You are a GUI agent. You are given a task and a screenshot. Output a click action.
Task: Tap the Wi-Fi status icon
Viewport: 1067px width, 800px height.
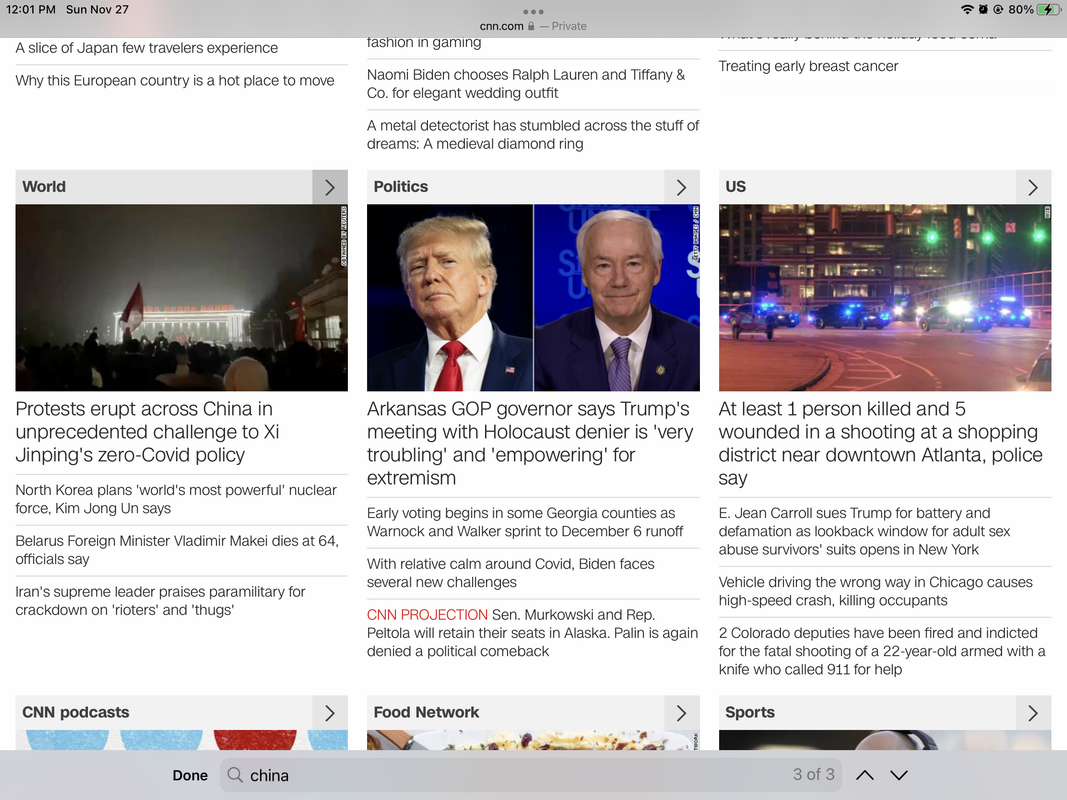click(967, 10)
